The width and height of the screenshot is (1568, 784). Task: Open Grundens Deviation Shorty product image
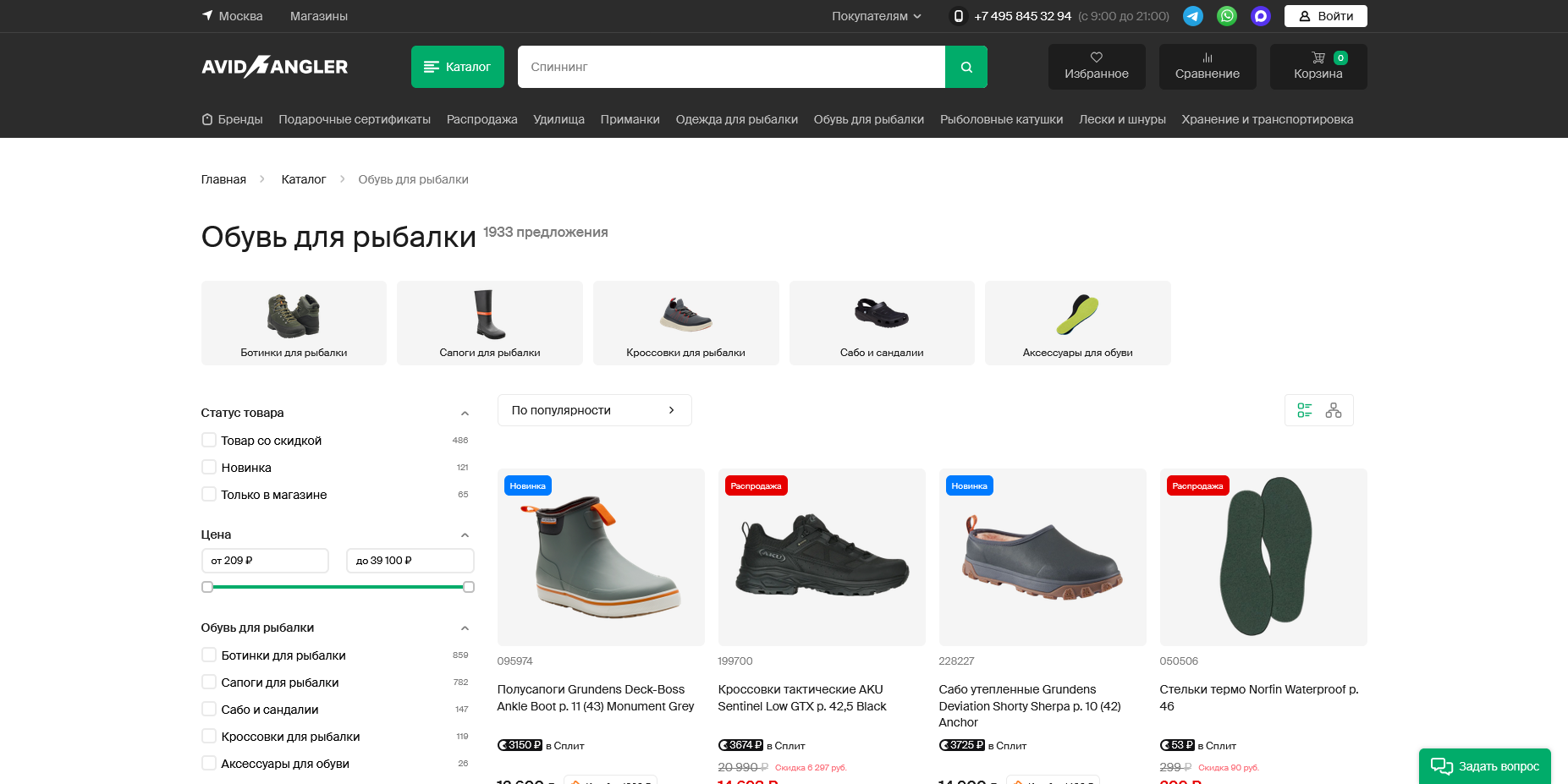pyautogui.click(x=1043, y=557)
